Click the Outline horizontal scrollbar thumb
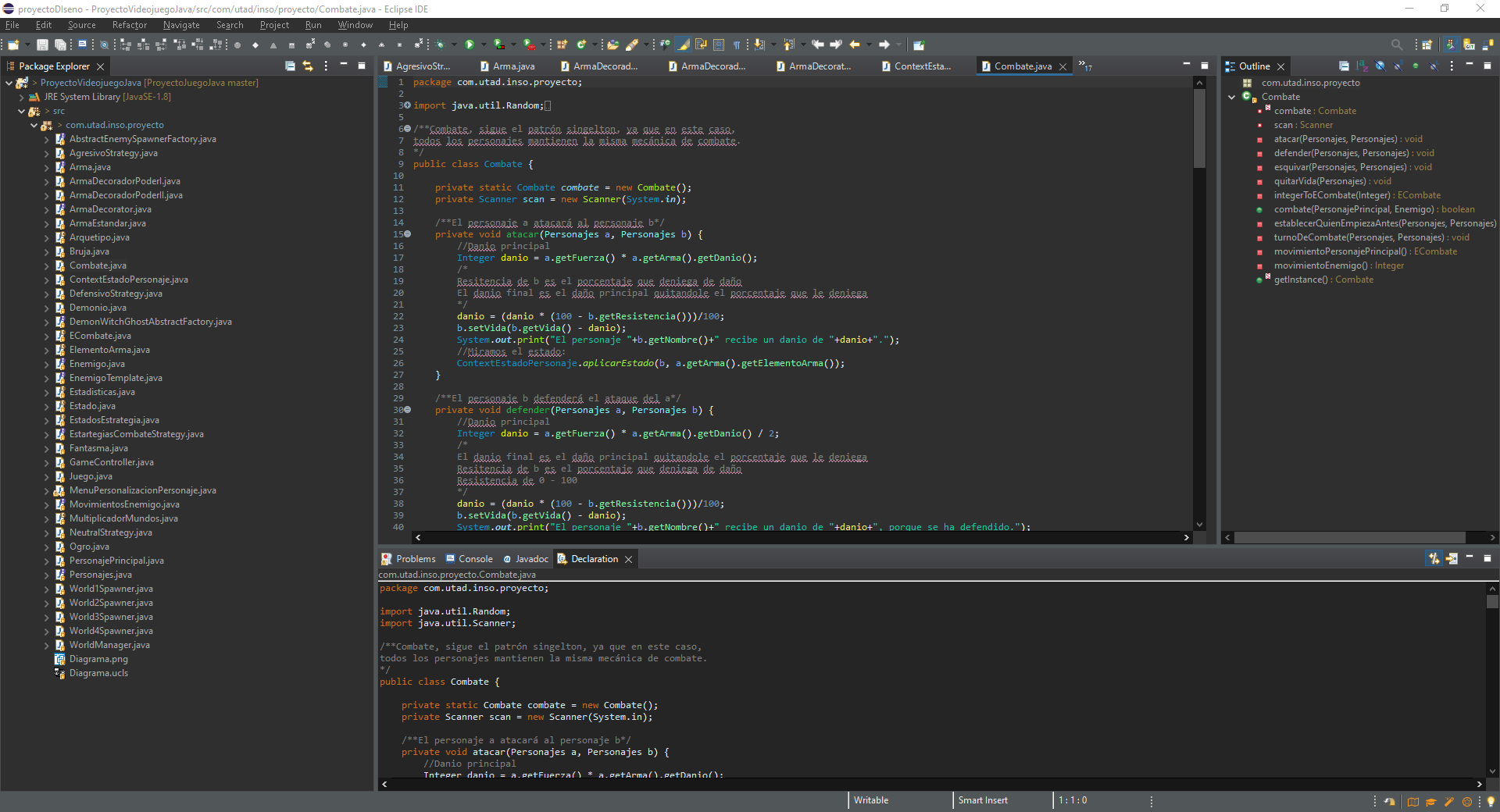This screenshot has width=1500, height=812. coord(1350,537)
